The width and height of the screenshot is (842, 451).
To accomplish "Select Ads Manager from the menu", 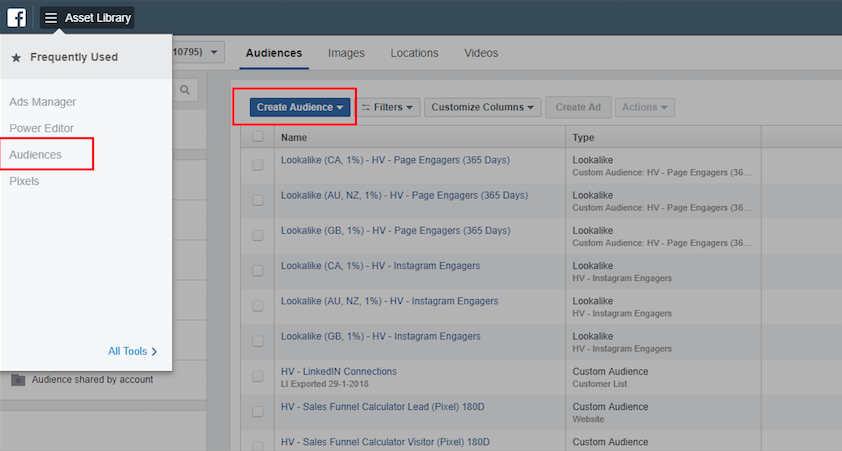I will pos(43,102).
